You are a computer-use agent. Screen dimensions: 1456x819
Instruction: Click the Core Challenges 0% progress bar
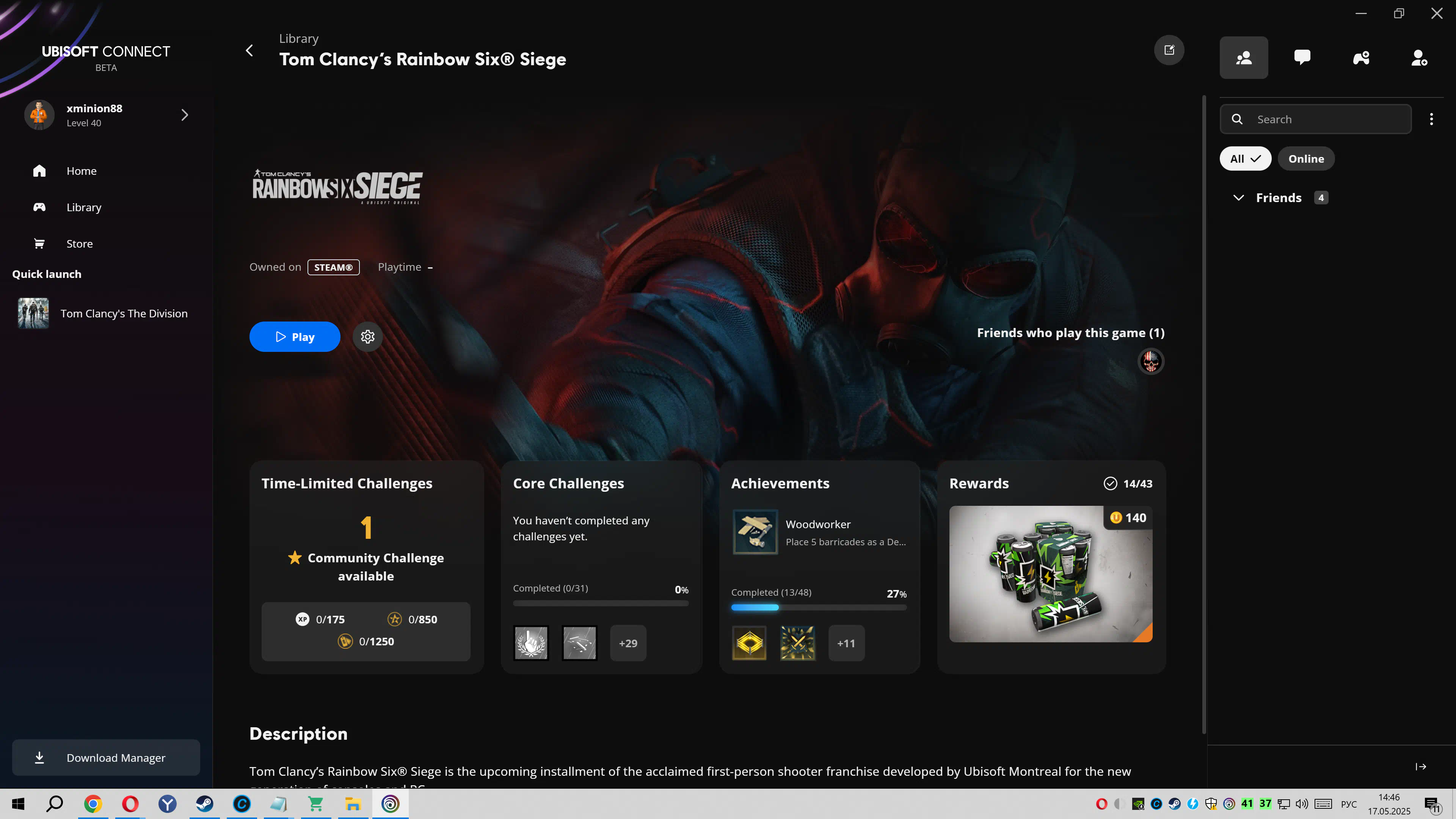(600, 603)
